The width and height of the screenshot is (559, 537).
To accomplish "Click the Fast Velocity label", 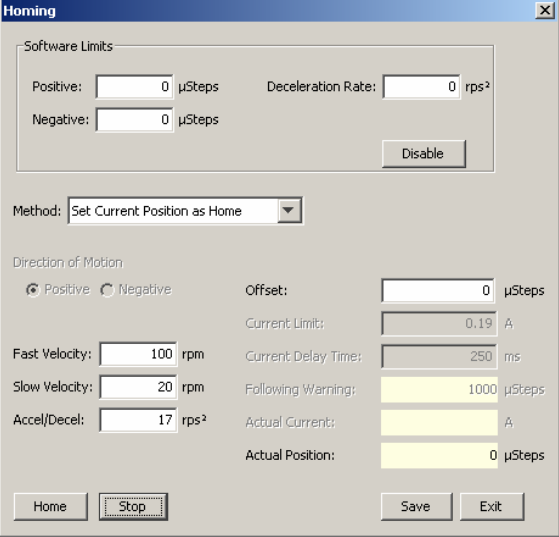I will [52, 354].
